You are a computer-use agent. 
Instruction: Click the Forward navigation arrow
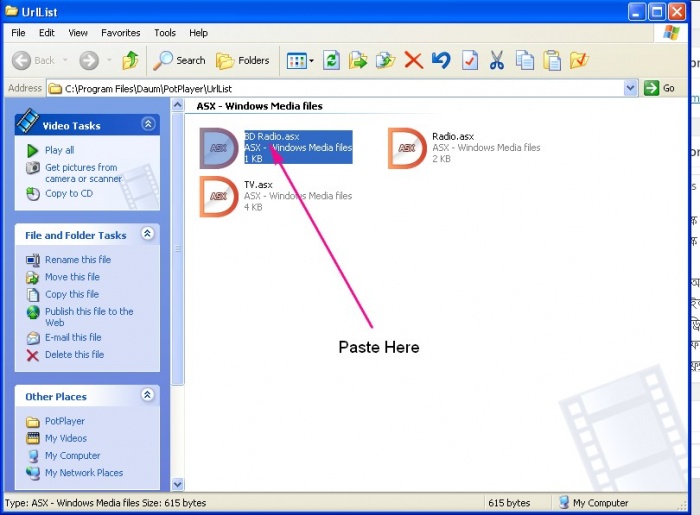coord(89,60)
